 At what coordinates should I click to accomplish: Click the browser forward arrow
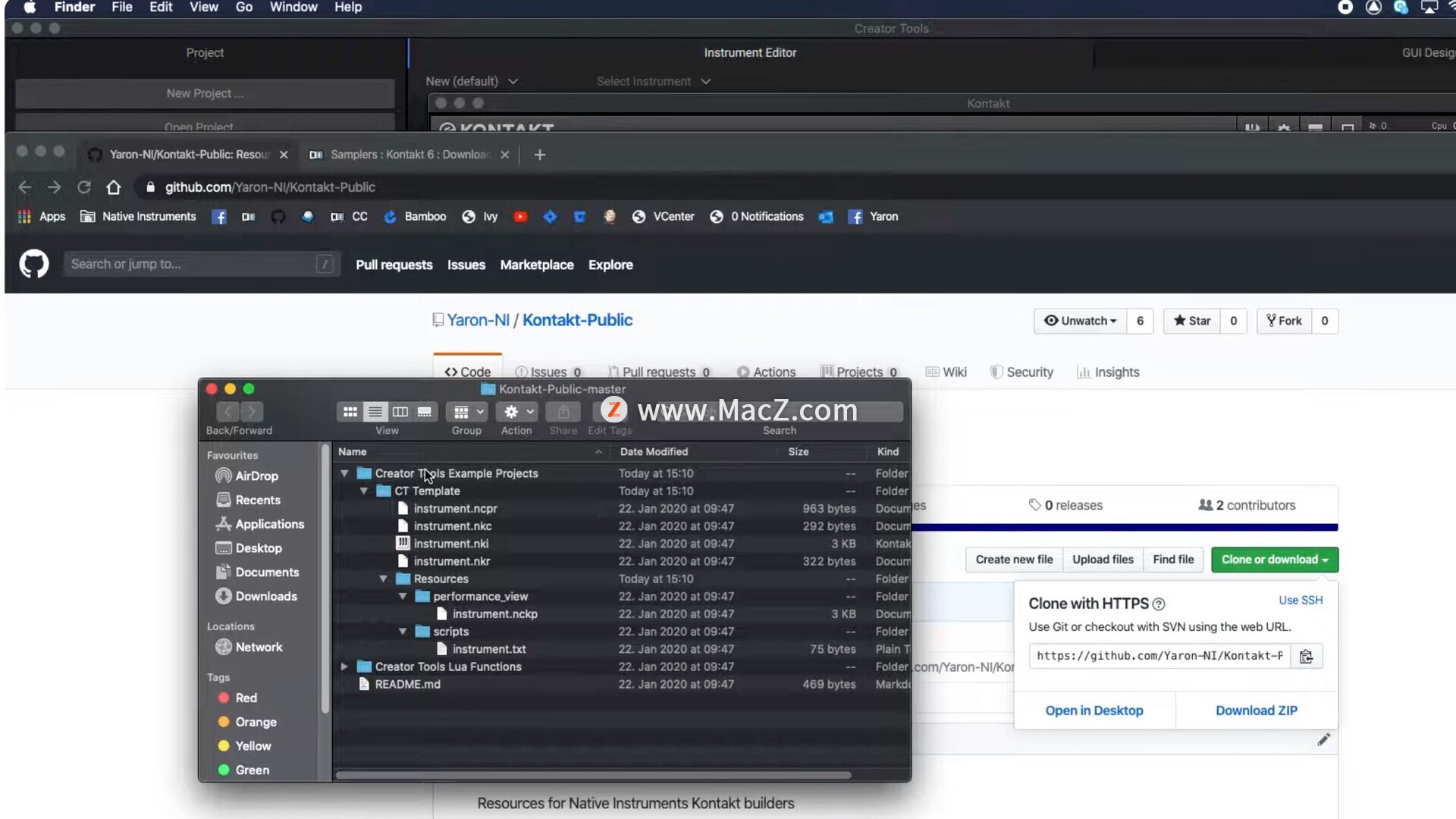[54, 187]
